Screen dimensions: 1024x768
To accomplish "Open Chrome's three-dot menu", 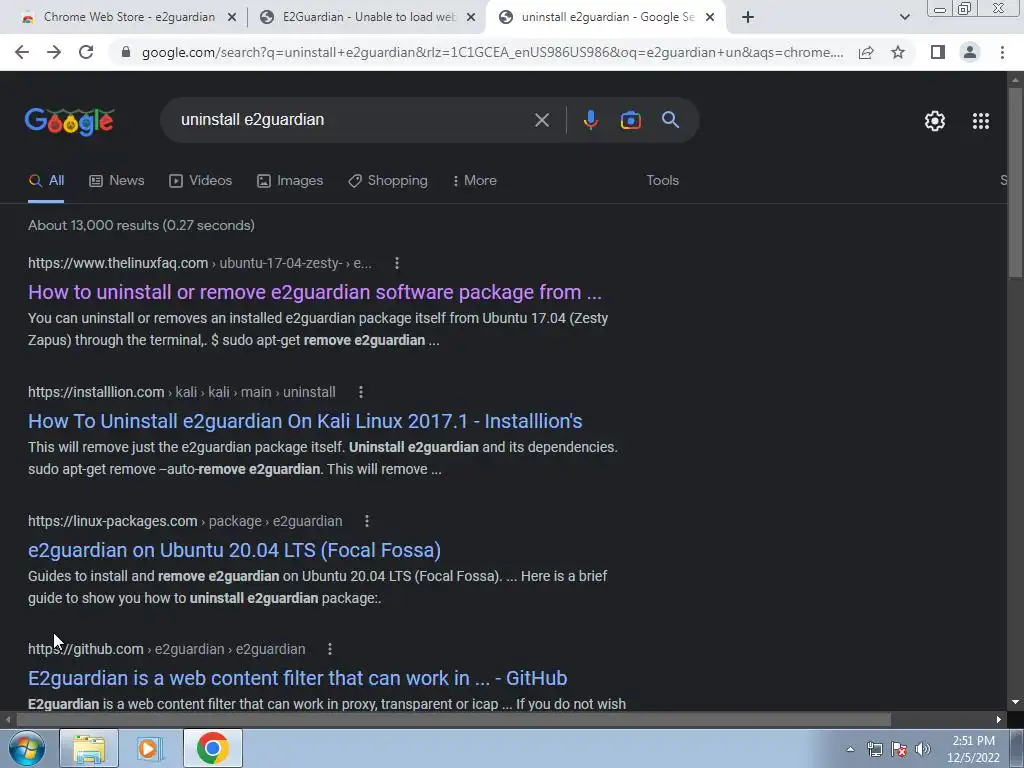I will (x=1002, y=52).
